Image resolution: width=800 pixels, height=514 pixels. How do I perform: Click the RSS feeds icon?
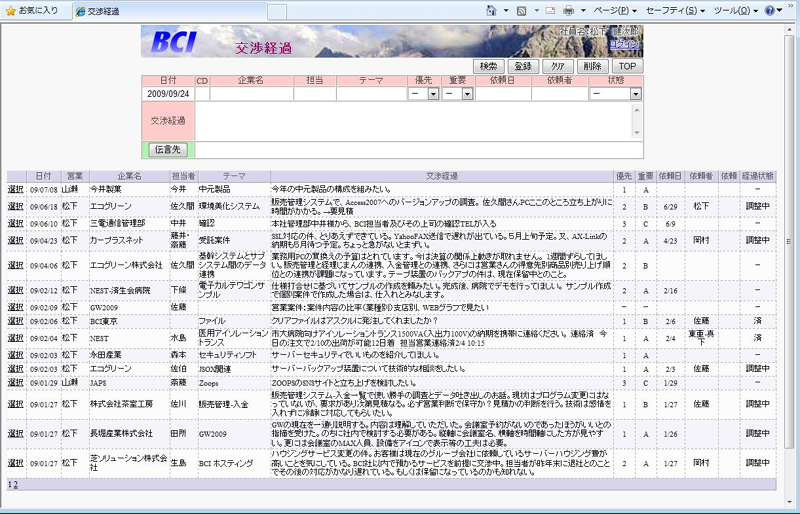pyautogui.click(x=521, y=10)
